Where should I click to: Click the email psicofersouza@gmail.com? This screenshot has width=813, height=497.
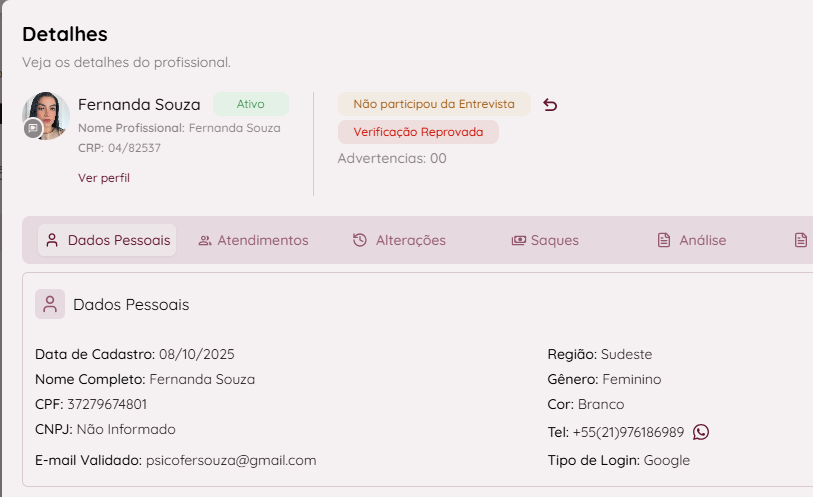[x=231, y=460]
